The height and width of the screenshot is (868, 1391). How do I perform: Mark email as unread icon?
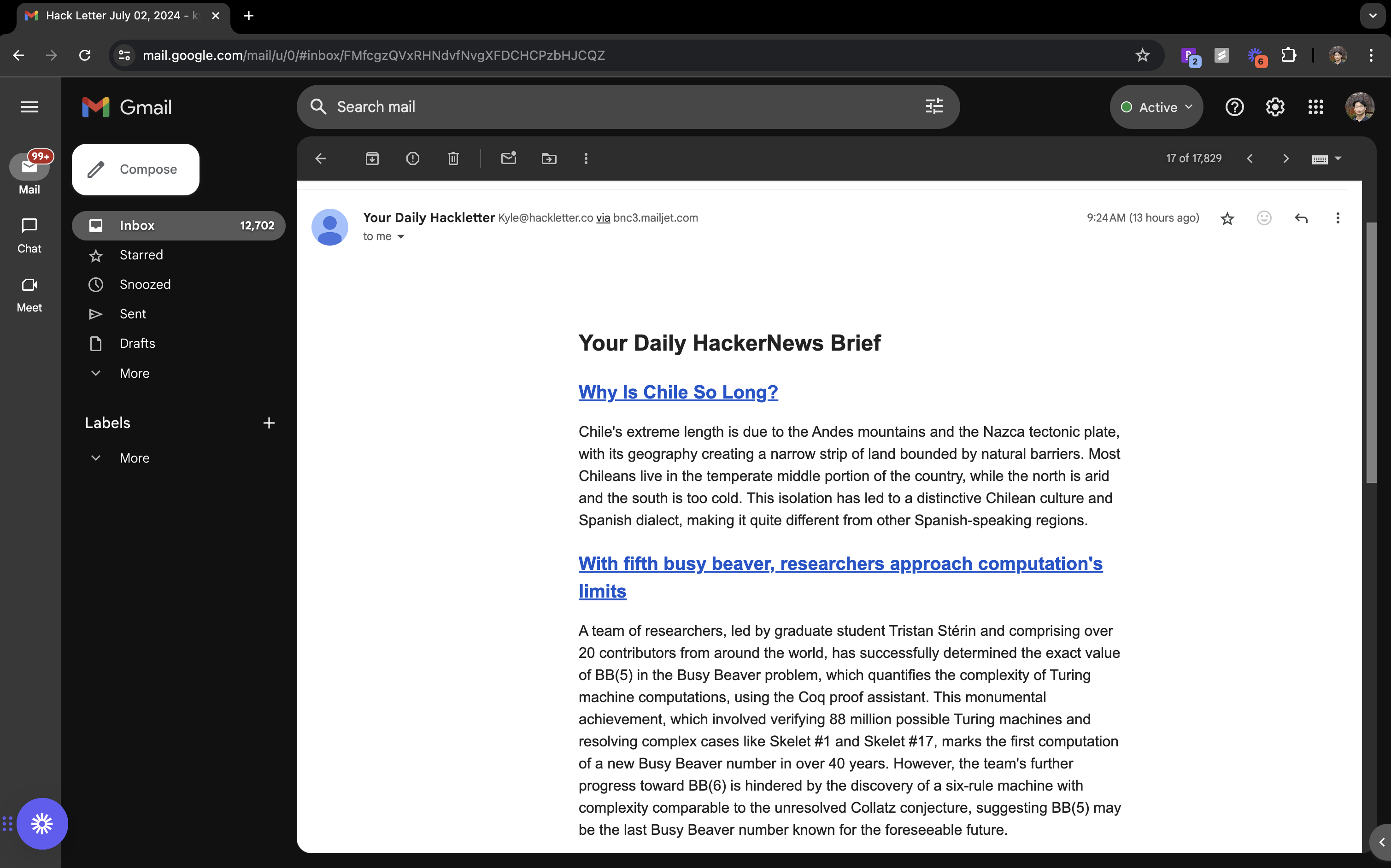point(508,158)
